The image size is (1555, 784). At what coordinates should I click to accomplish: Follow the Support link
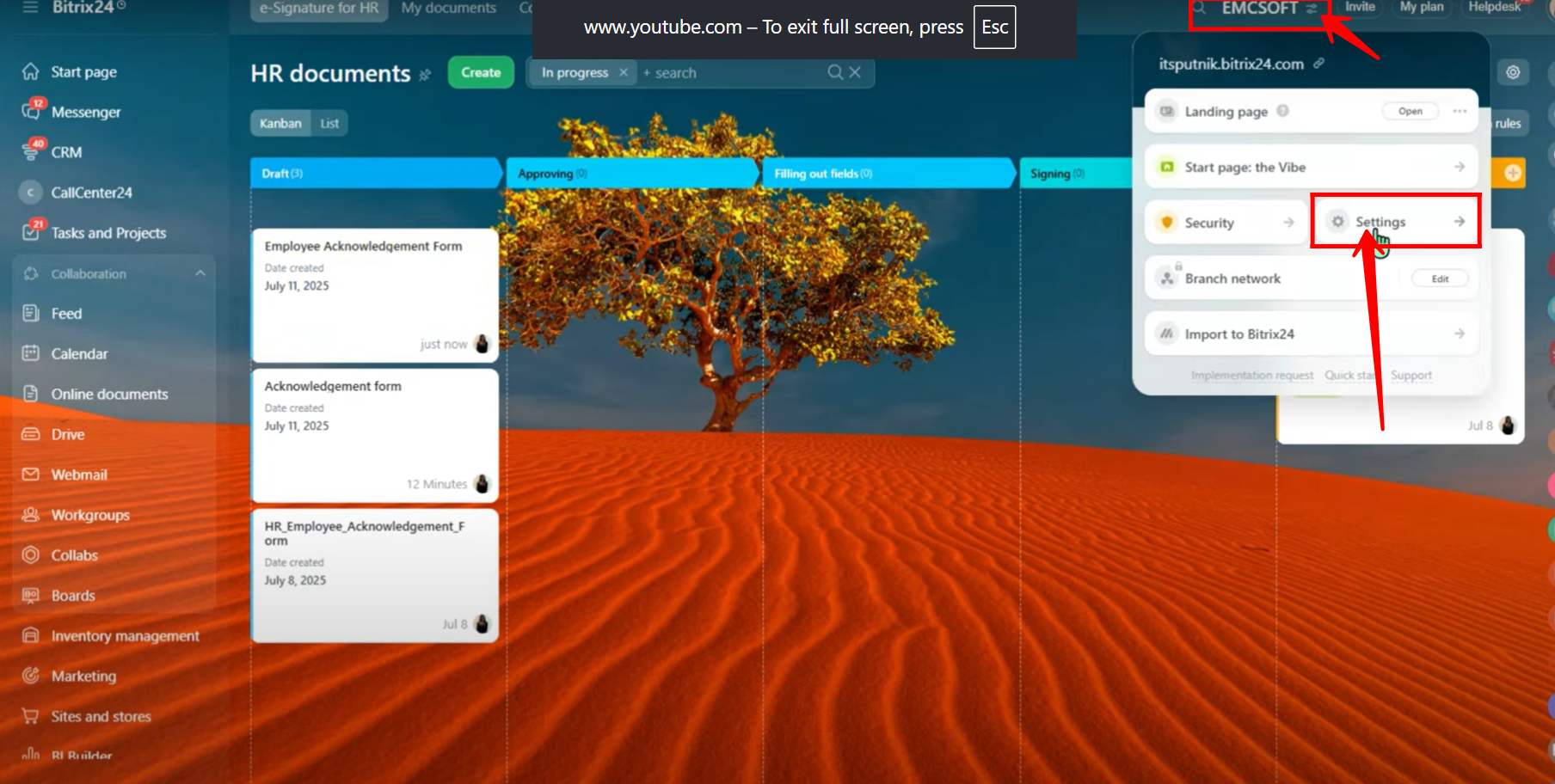click(x=1411, y=376)
